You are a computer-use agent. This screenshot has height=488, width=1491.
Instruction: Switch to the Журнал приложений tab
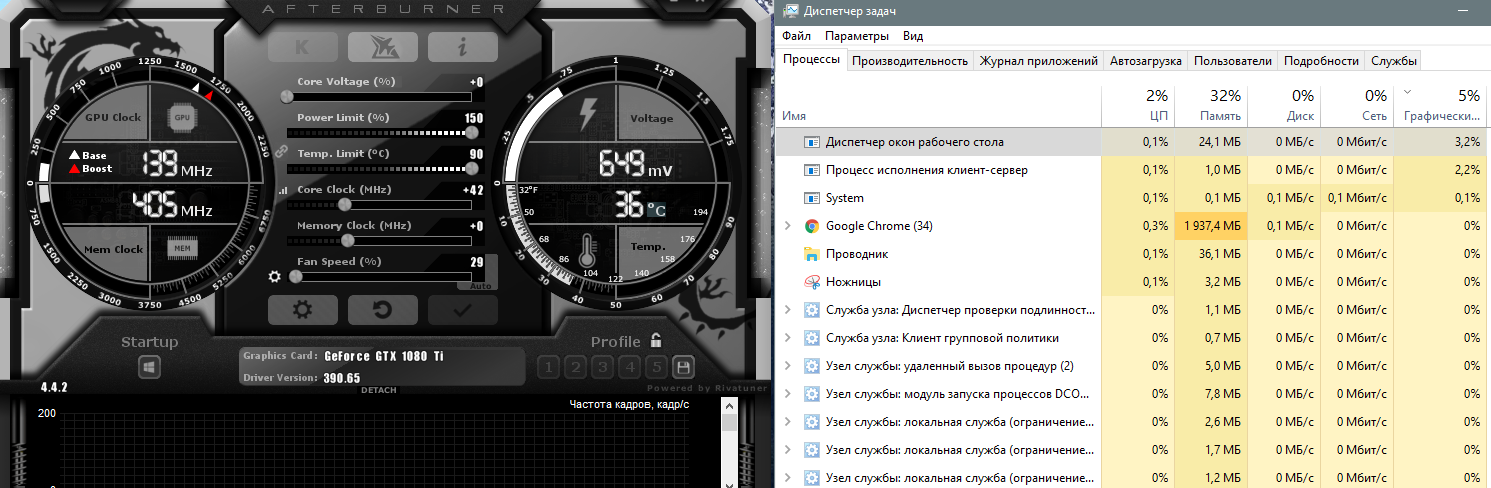pos(1039,61)
